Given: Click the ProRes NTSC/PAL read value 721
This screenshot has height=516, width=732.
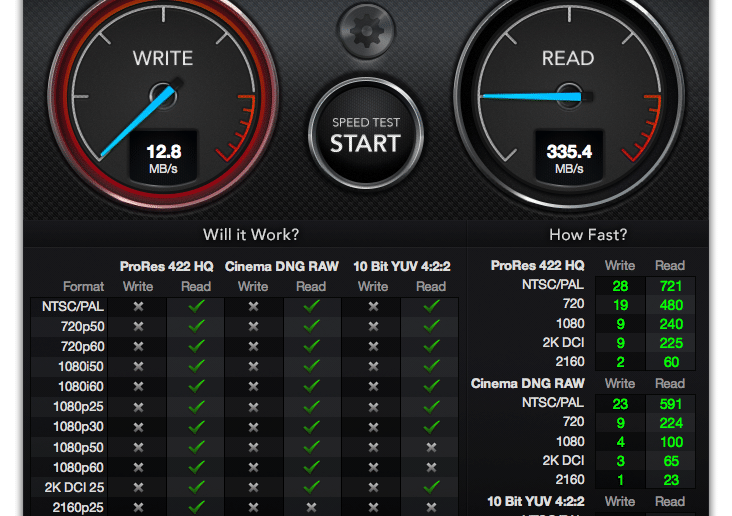Looking at the screenshot, I should (671, 286).
